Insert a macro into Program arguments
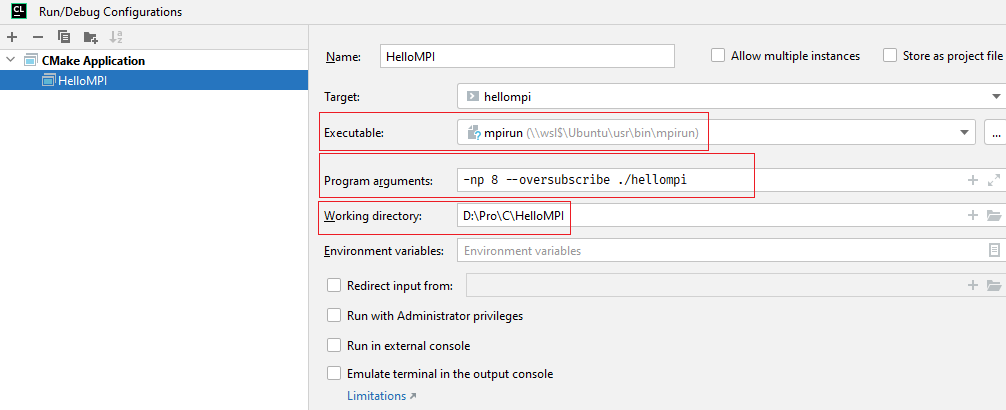 pyautogui.click(x=971, y=181)
